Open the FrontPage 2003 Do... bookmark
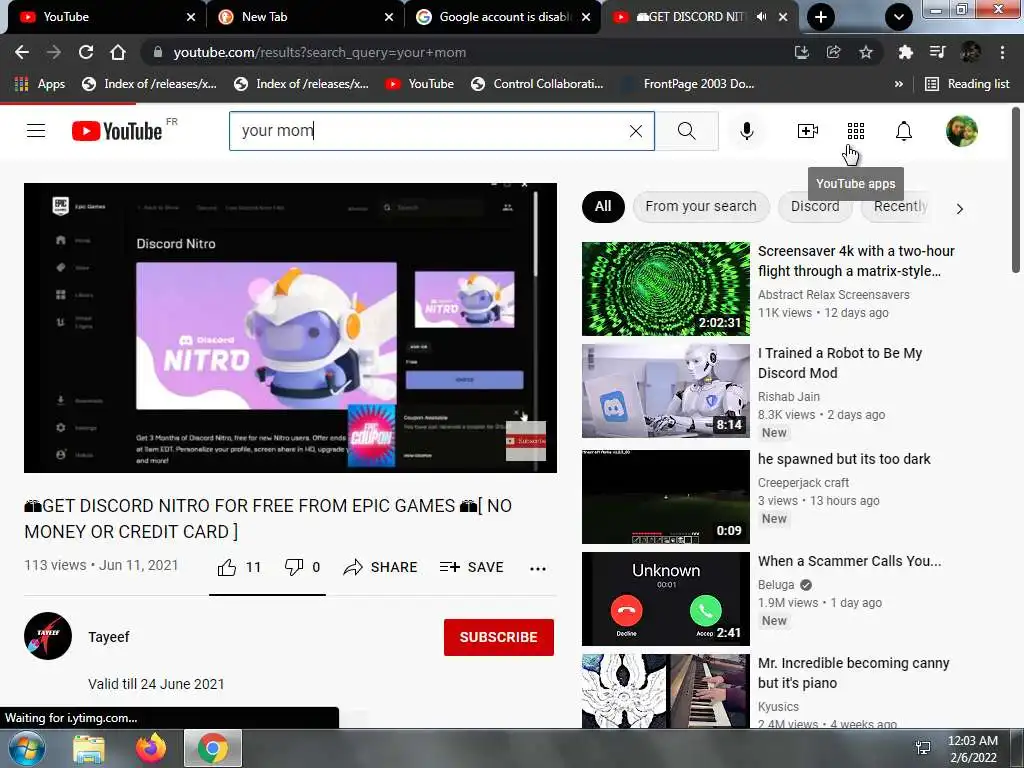This screenshot has height=768, width=1024. (688, 84)
